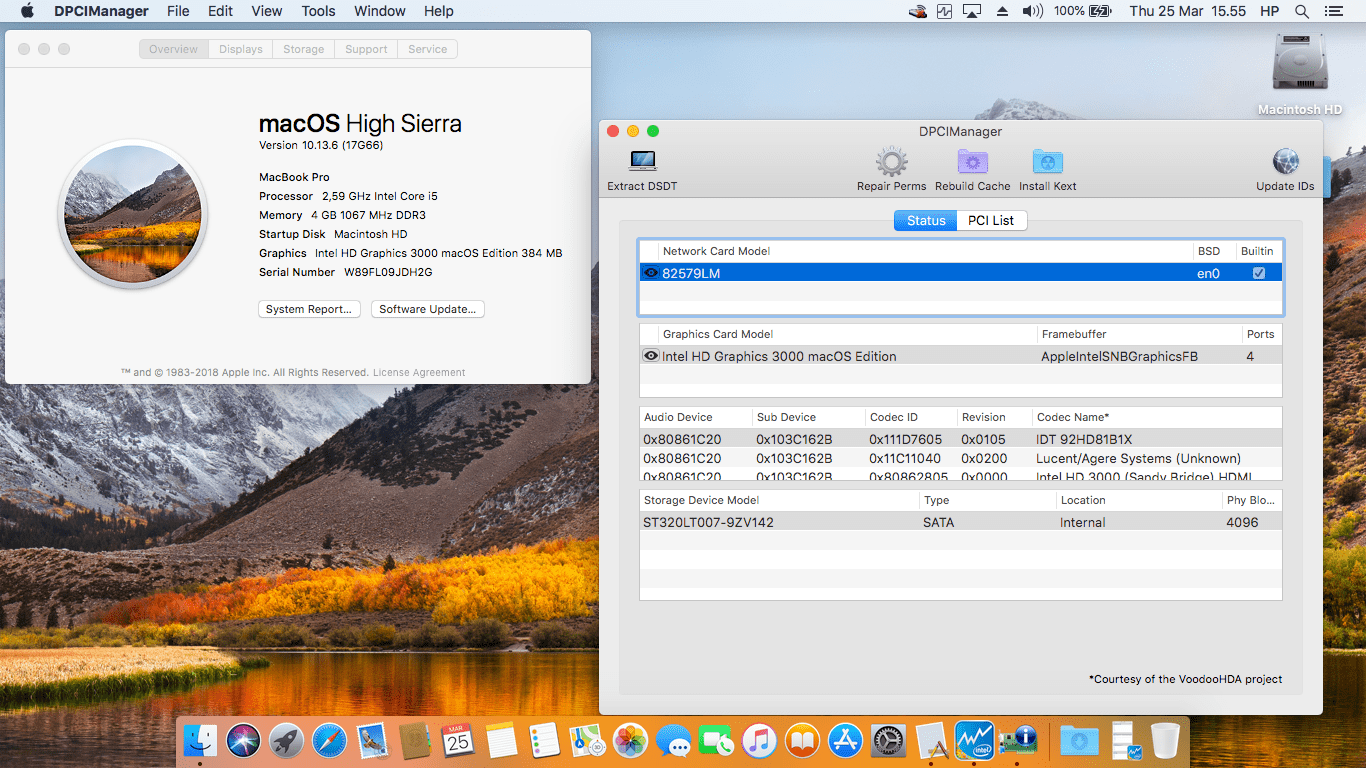The height and width of the screenshot is (768, 1366).
Task: Open Launchpad rocket icon in dock
Action: click(x=286, y=741)
